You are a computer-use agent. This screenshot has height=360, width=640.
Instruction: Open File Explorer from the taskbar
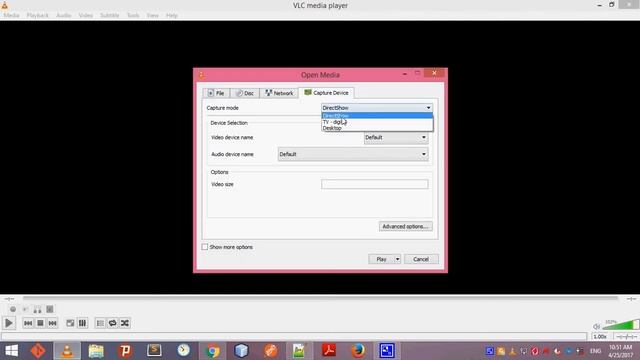coord(96,351)
